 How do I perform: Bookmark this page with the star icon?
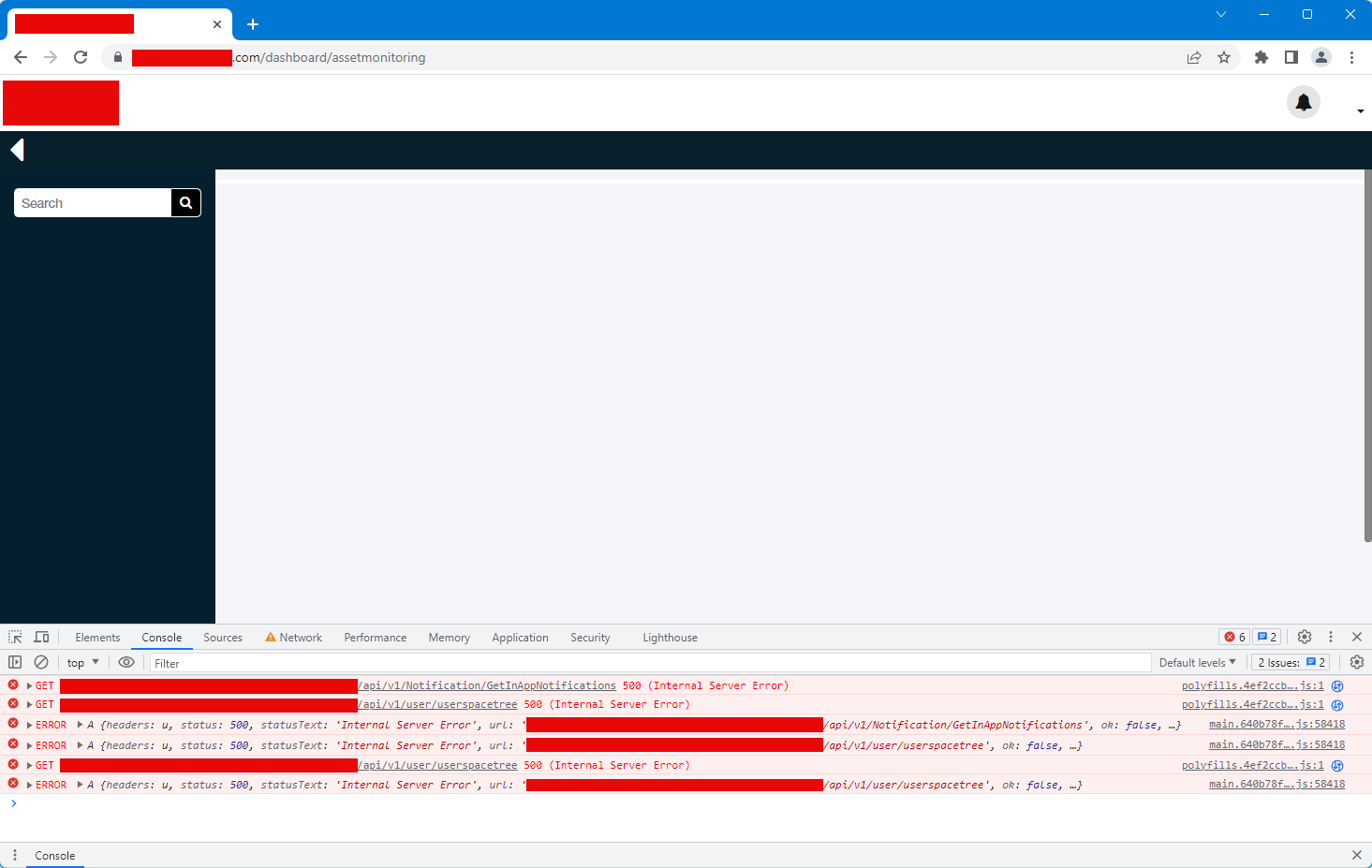pyautogui.click(x=1223, y=57)
